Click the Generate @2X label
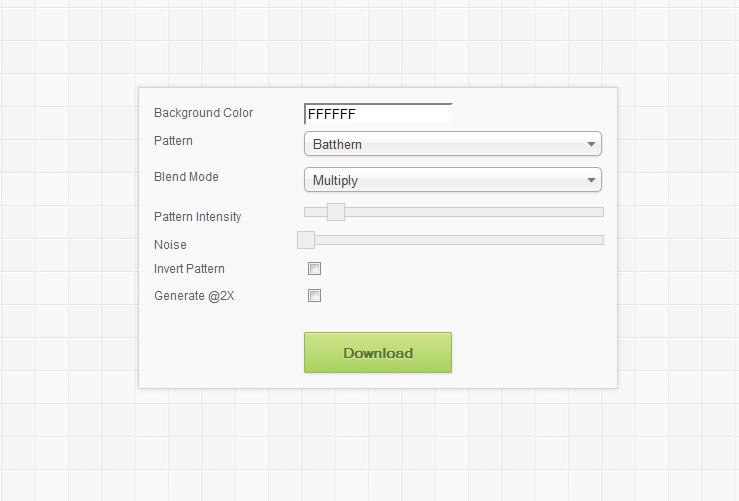739x501 pixels. click(194, 296)
